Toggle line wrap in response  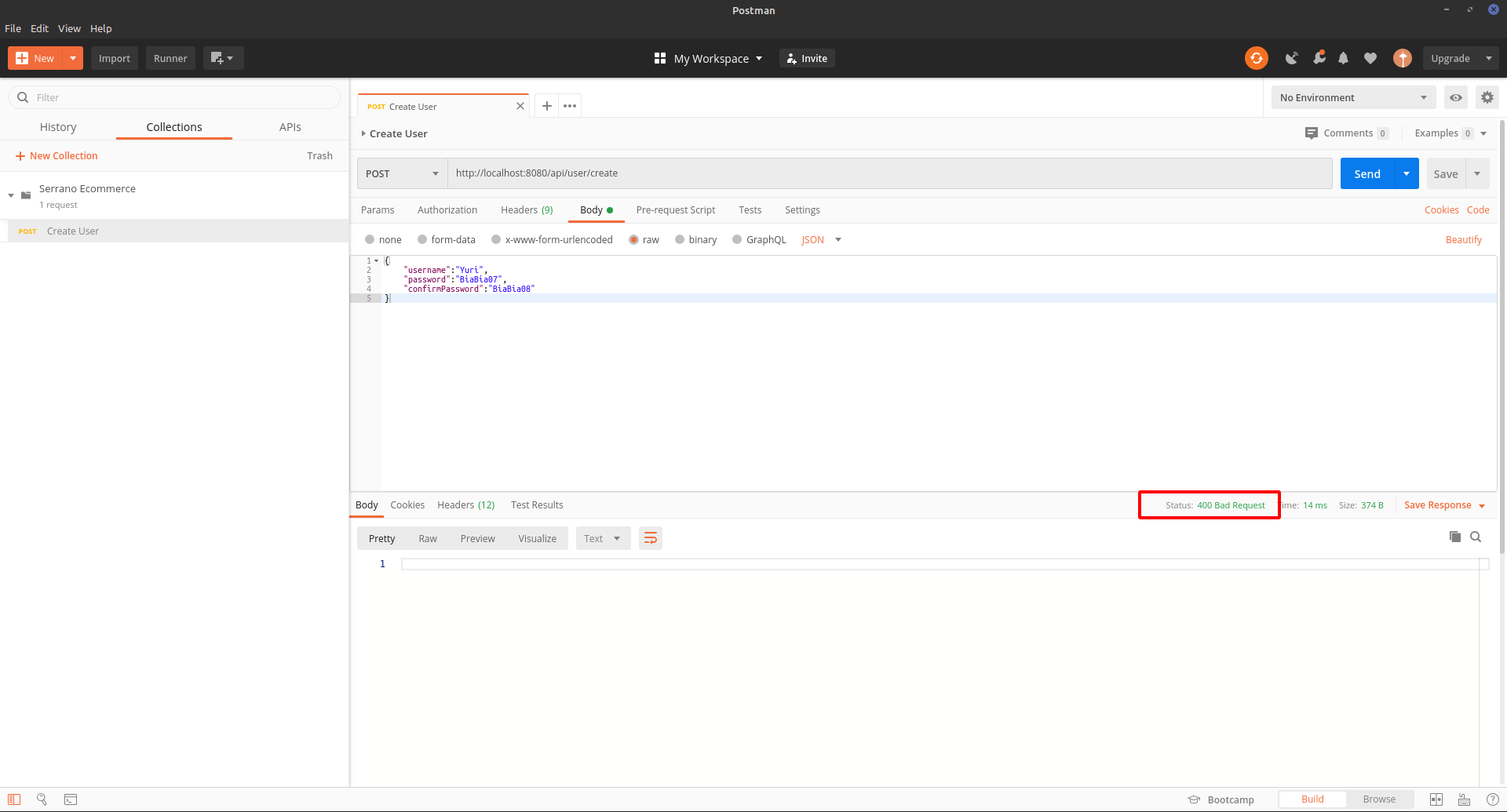coord(651,538)
